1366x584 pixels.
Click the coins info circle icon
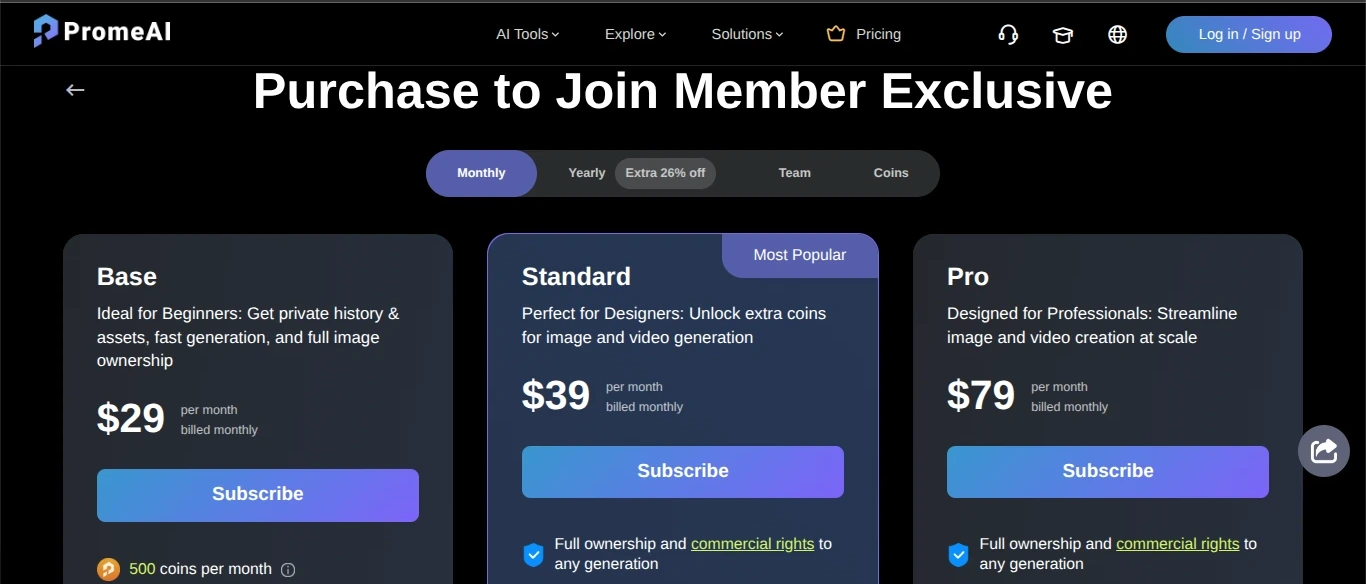pos(288,570)
